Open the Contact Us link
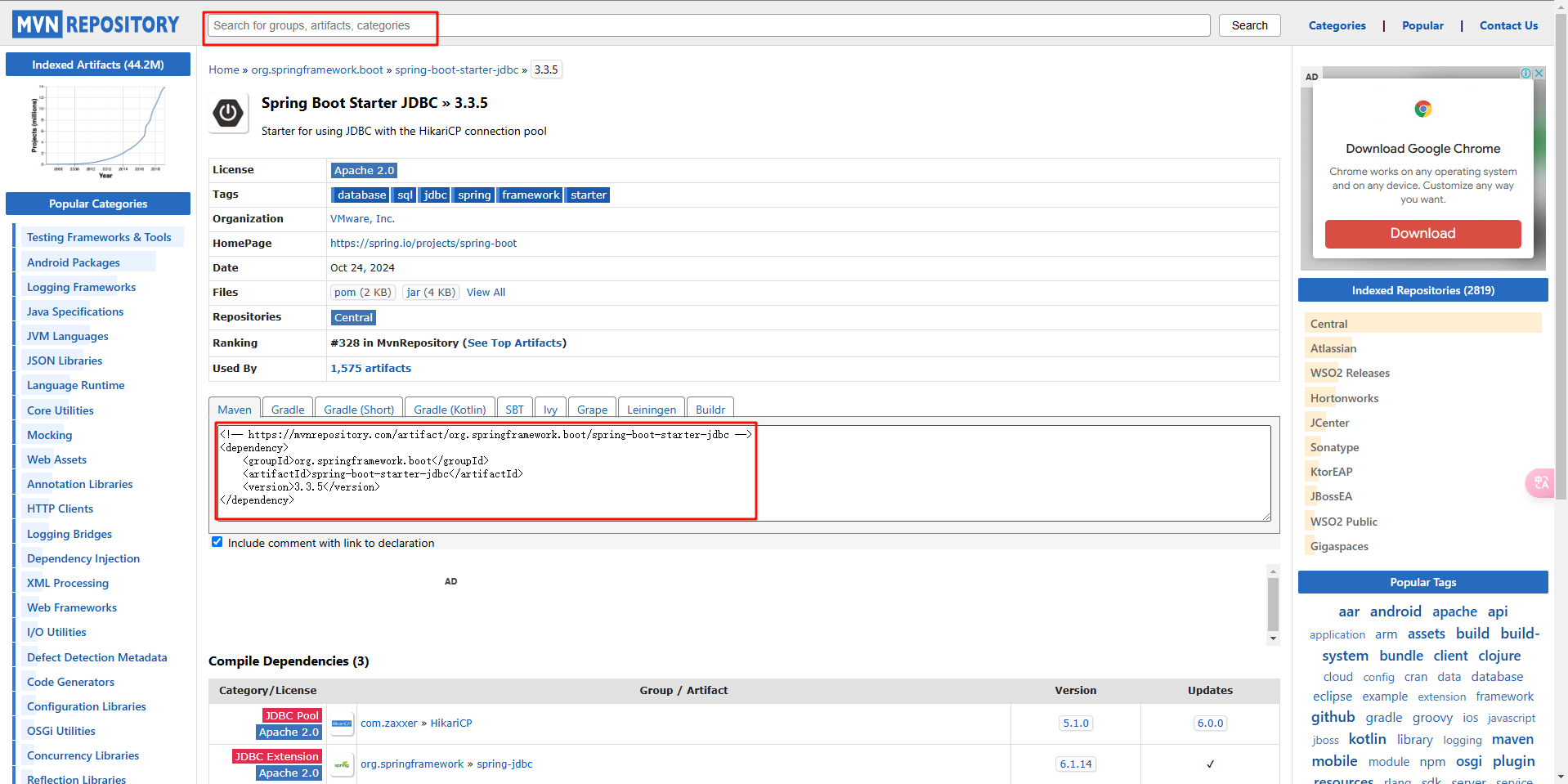 [x=1509, y=25]
